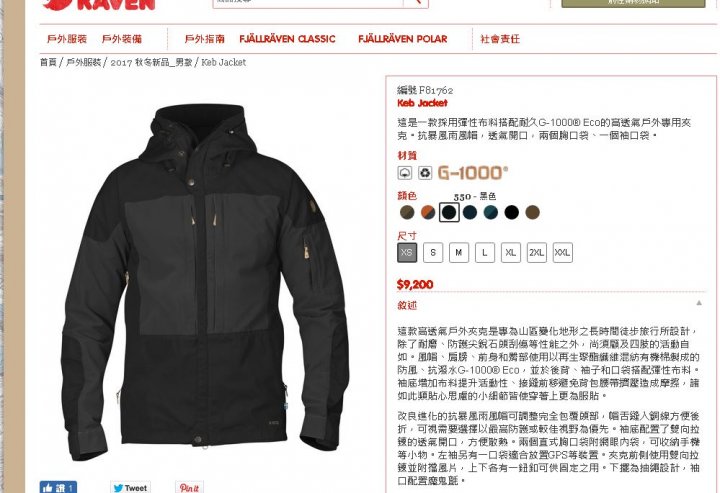Viewport: 720px width, 493px height.
Task: Select size XL option
Action: [x=511, y=252]
